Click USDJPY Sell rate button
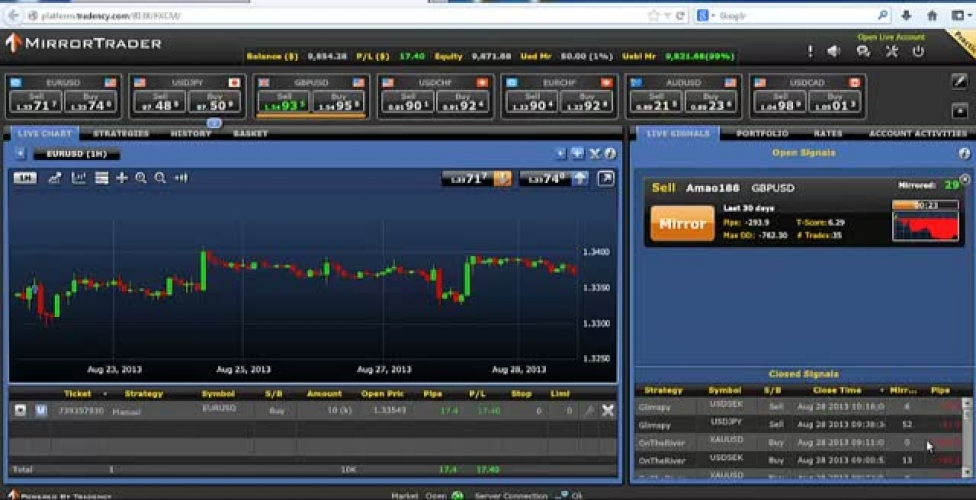Image resolution: width=976 pixels, height=500 pixels. [x=159, y=102]
